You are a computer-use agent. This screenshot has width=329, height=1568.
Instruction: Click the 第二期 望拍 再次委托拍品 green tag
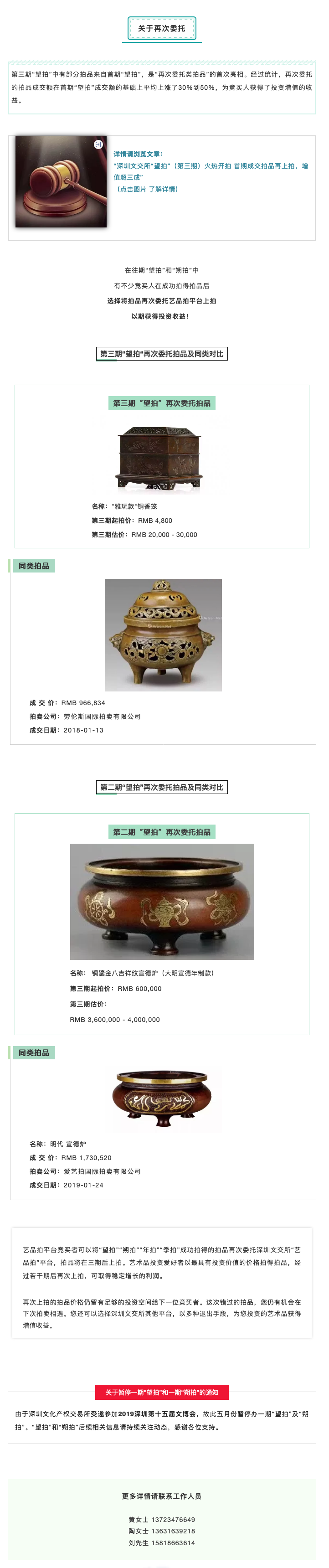point(162,831)
